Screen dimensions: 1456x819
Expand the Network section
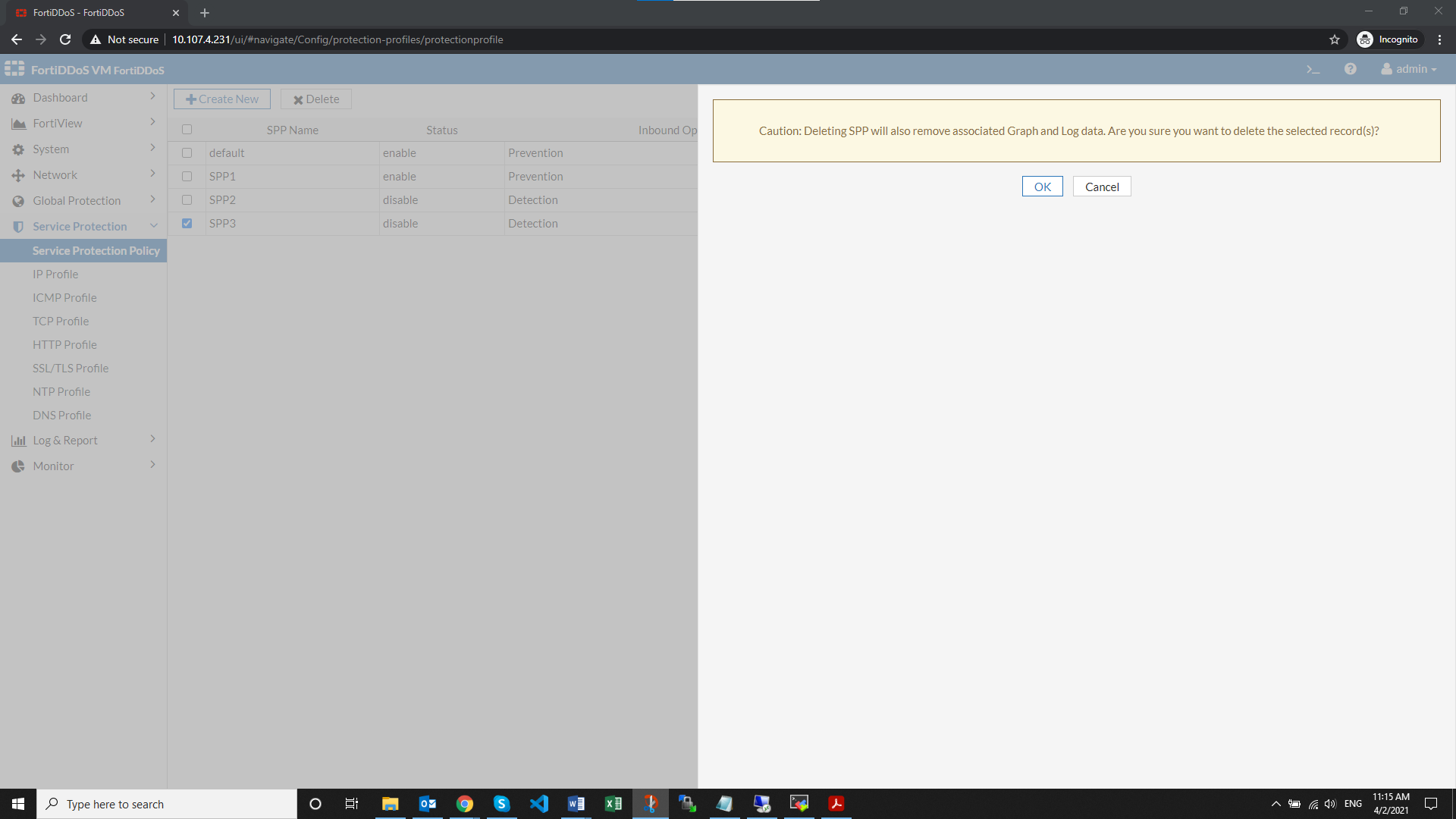[x=152, y=174]
